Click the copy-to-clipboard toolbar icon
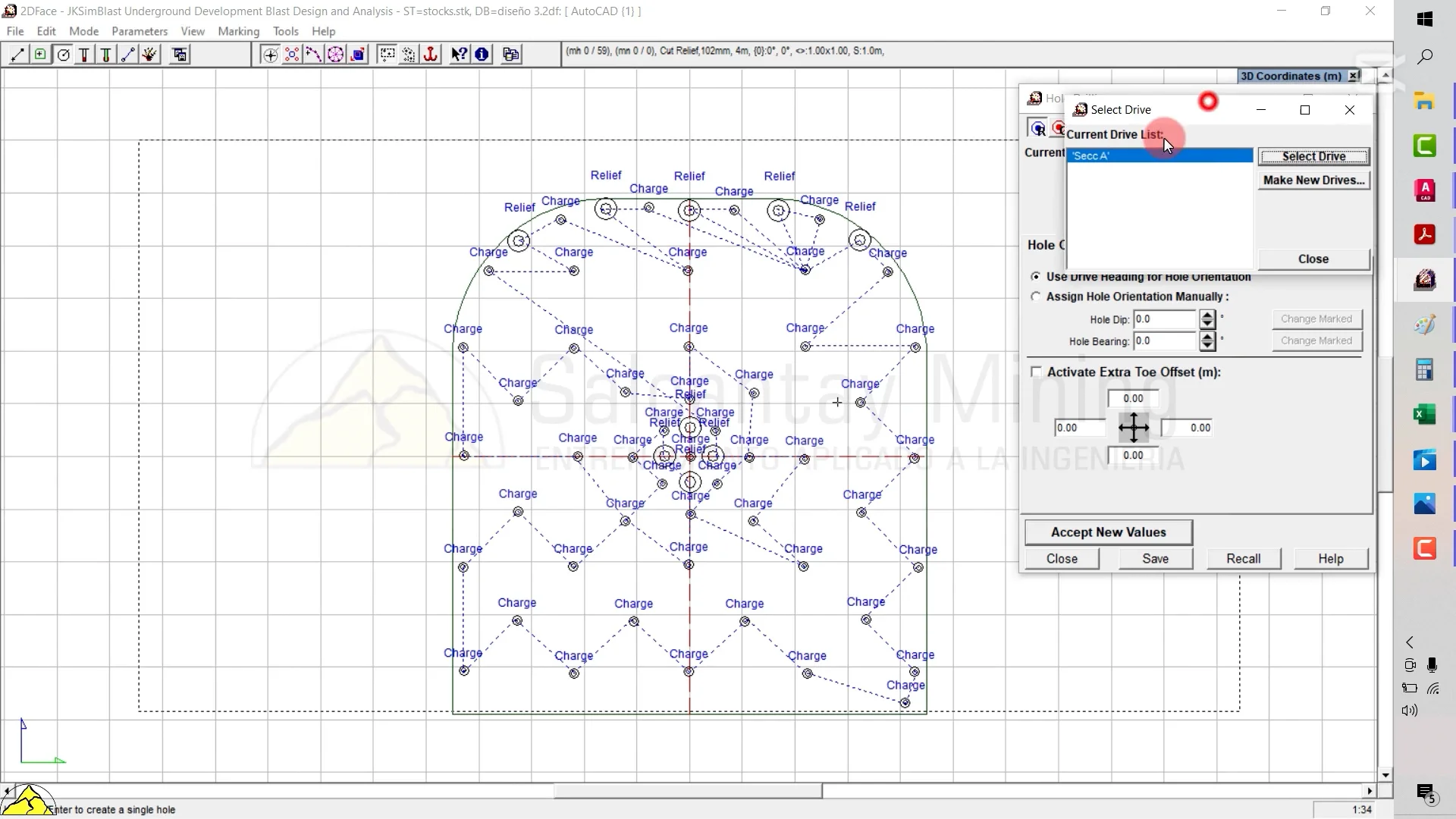The height and width of the screenshot is (819, 1456). tap(510, 54)
